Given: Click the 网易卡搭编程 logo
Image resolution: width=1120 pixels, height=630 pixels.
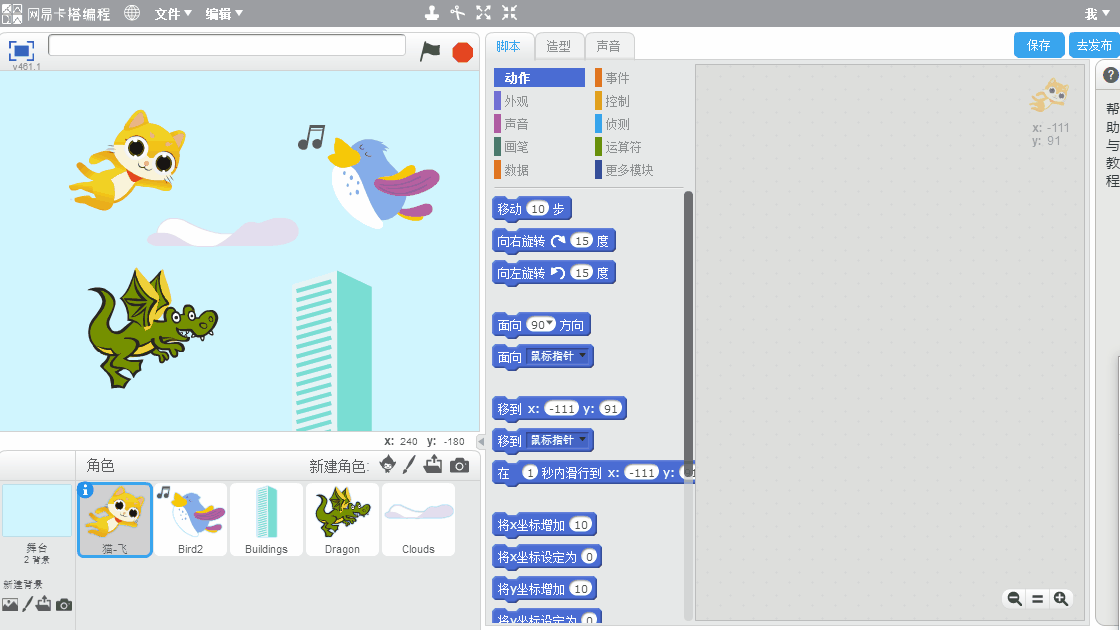Looking at the screenshot, I should pyautogui.click(x=56, y=14).
